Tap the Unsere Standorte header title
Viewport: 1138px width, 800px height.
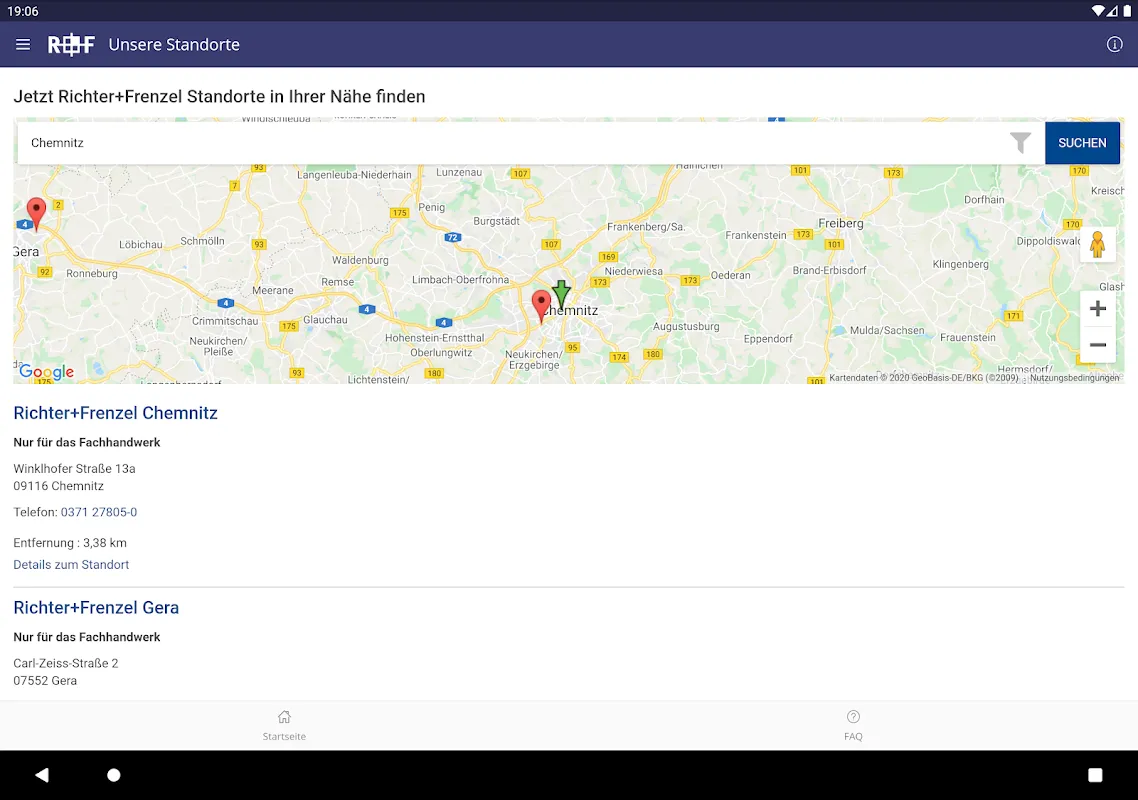click(x=174, y=44)
